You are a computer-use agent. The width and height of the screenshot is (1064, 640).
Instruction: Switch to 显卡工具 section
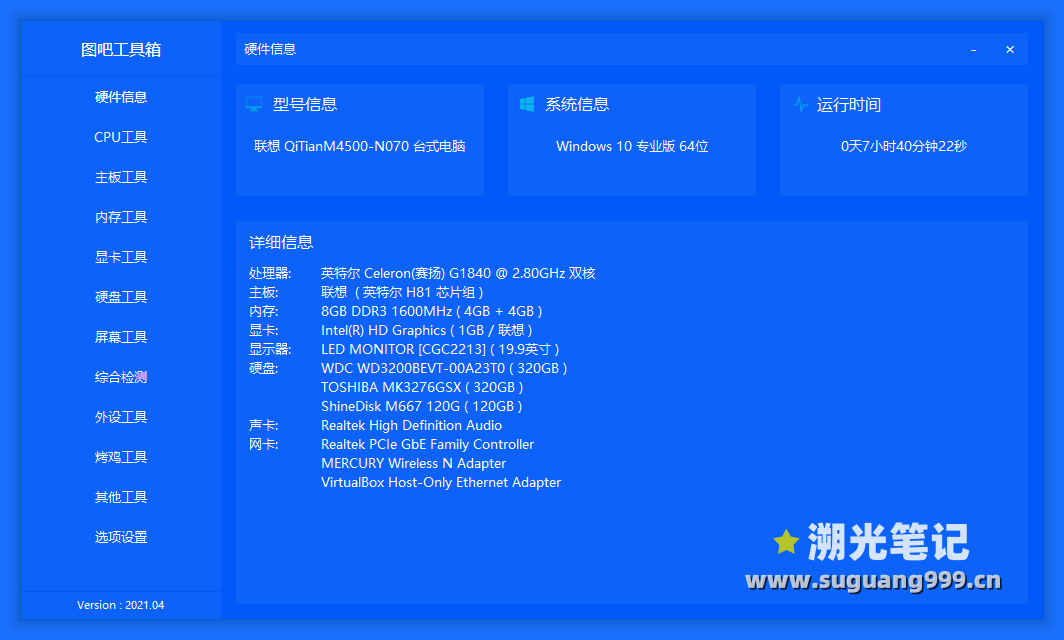click(x=121, y=257)
